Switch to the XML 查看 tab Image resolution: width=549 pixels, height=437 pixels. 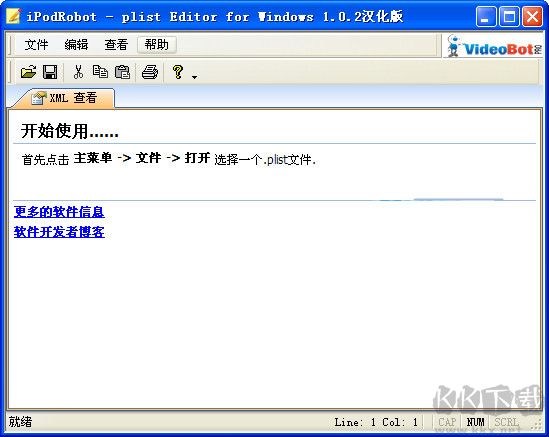[64, 98]
